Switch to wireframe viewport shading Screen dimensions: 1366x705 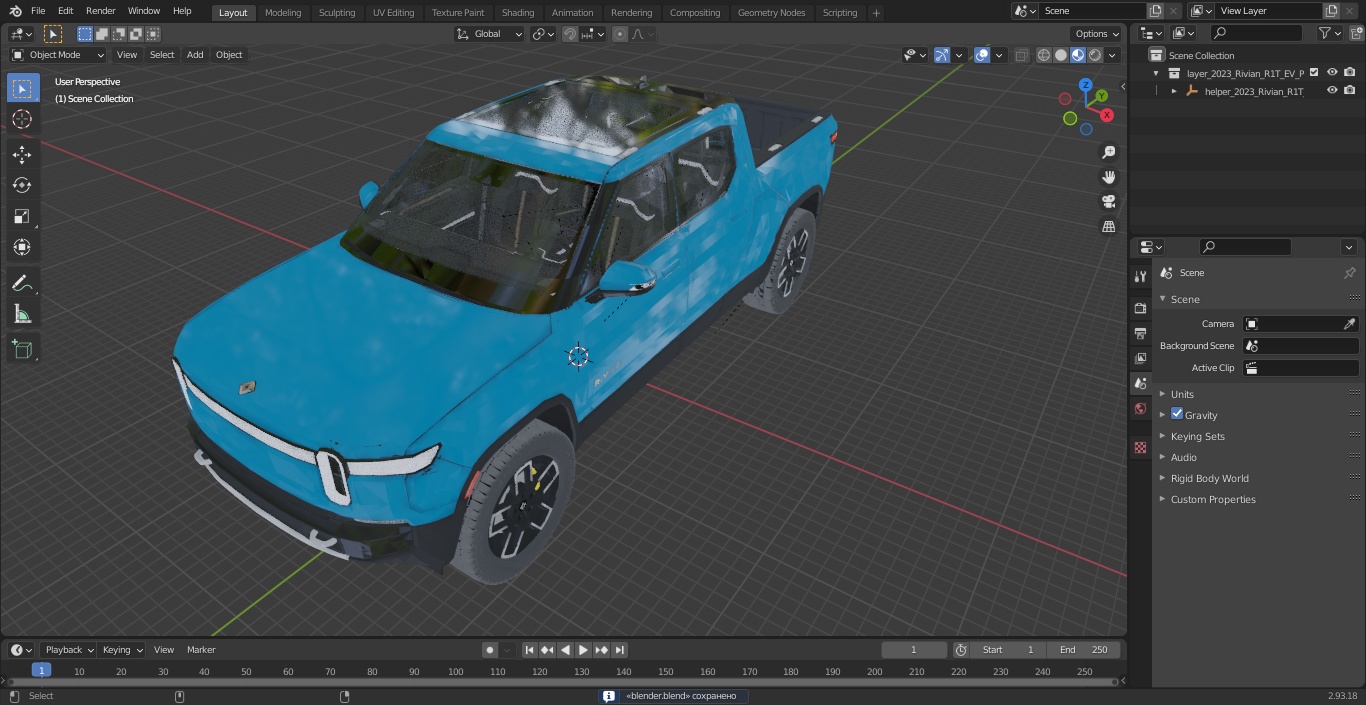1044,55
